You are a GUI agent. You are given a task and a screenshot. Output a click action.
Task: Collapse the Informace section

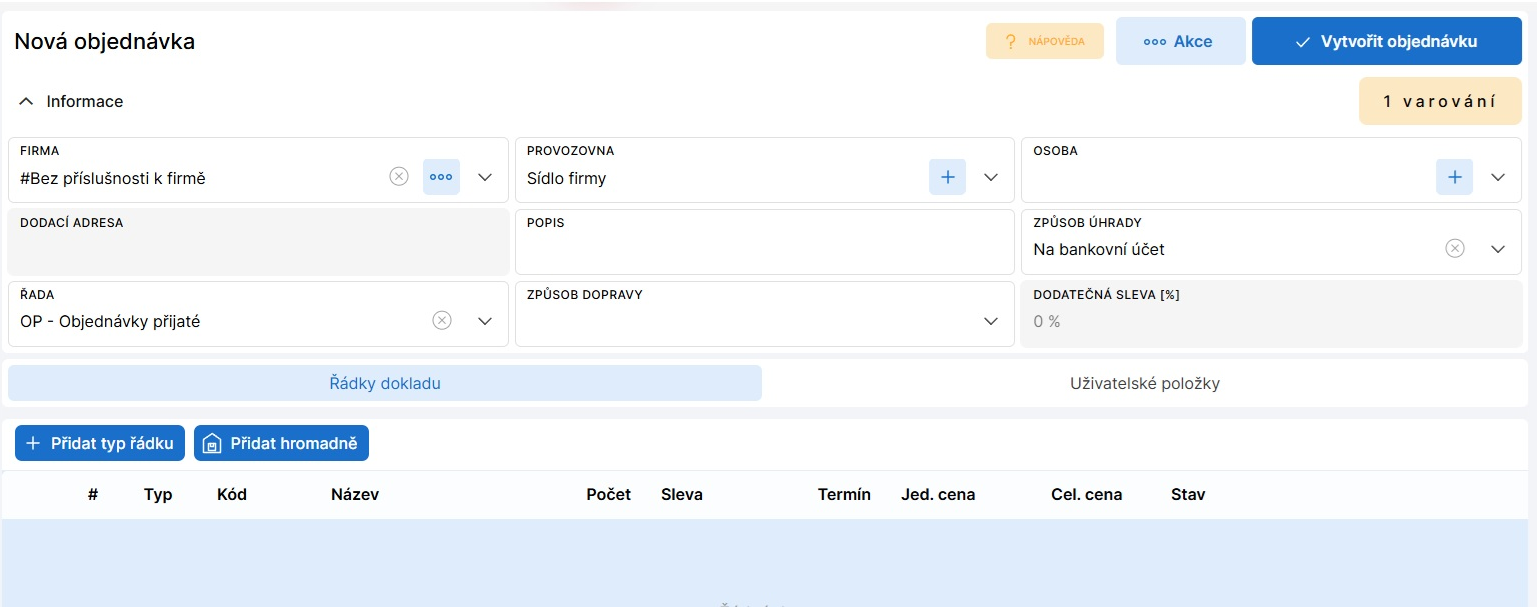pos(27,102)
